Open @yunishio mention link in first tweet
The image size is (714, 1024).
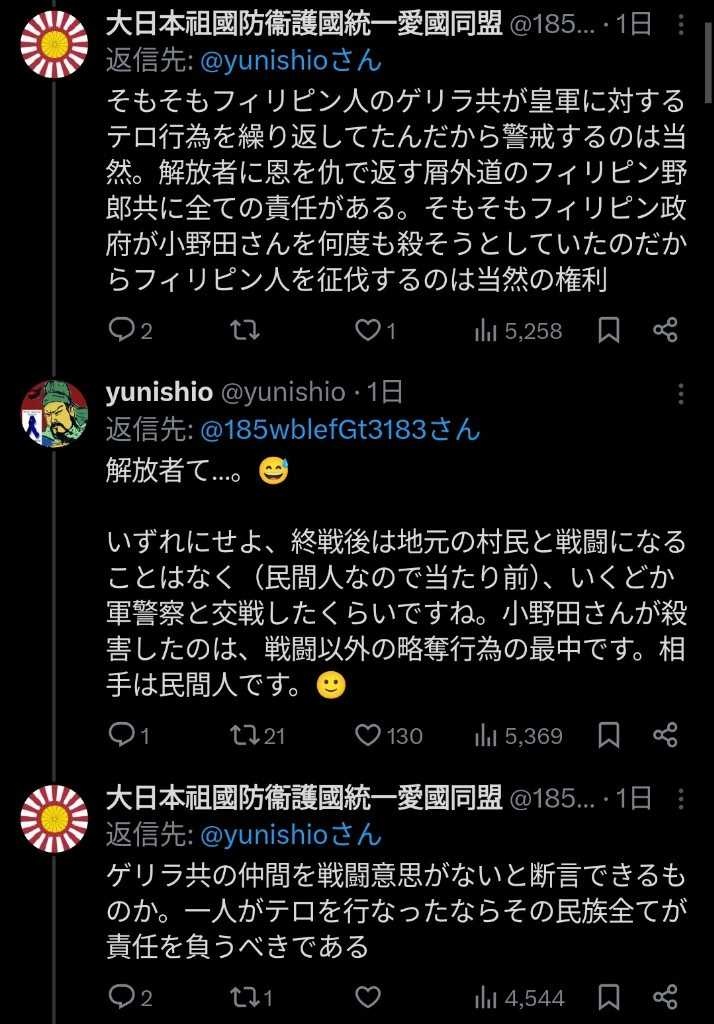tap(291, 60)
